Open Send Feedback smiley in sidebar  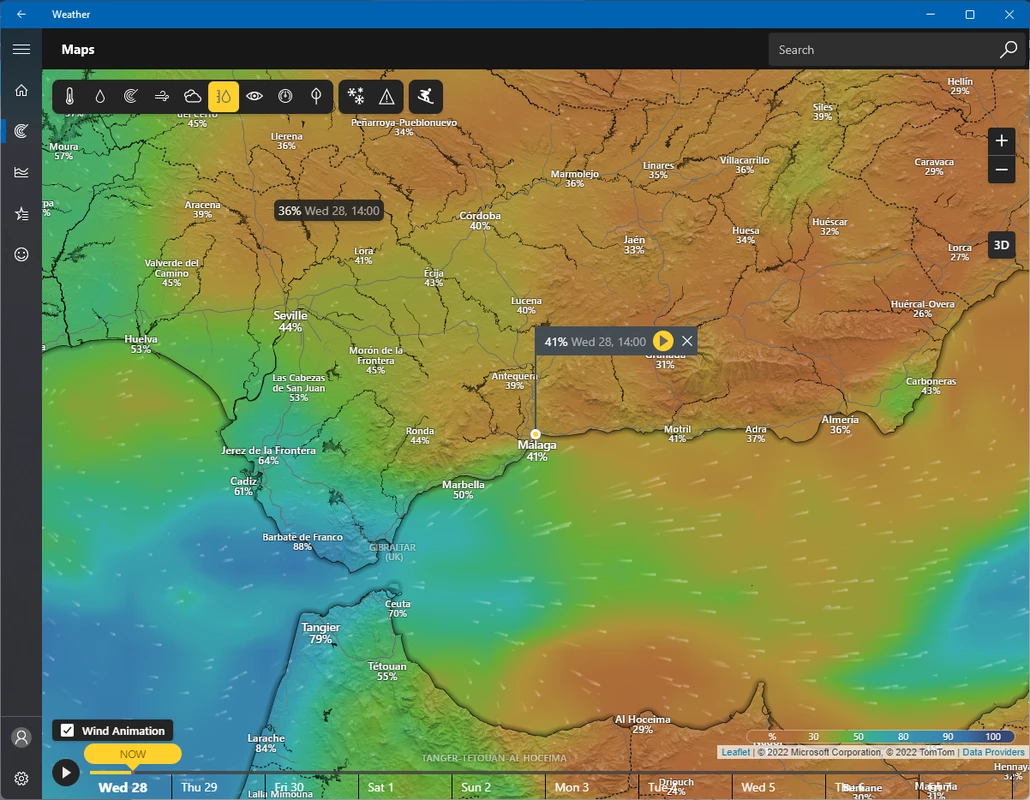[21, 254]
